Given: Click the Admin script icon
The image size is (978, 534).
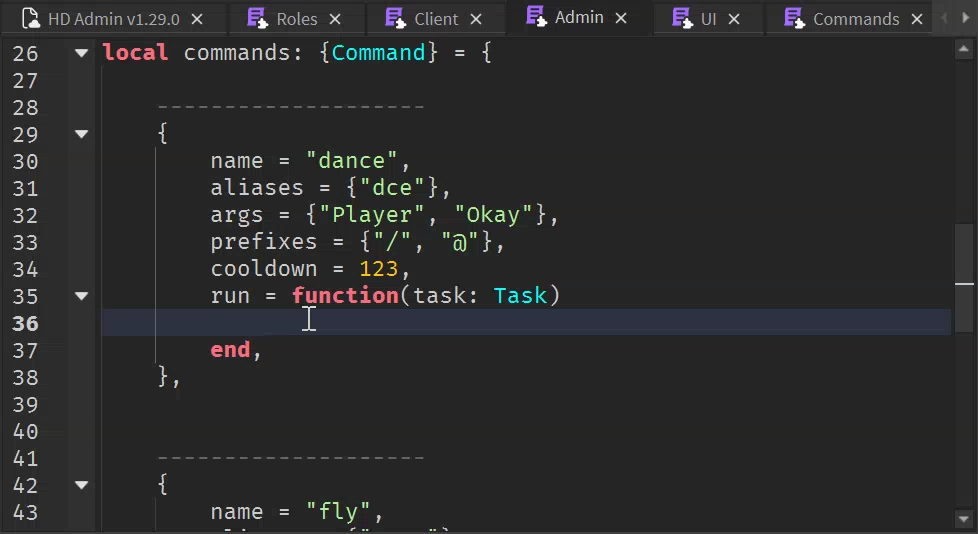Looking at the screenshot, I should [536, 16].
